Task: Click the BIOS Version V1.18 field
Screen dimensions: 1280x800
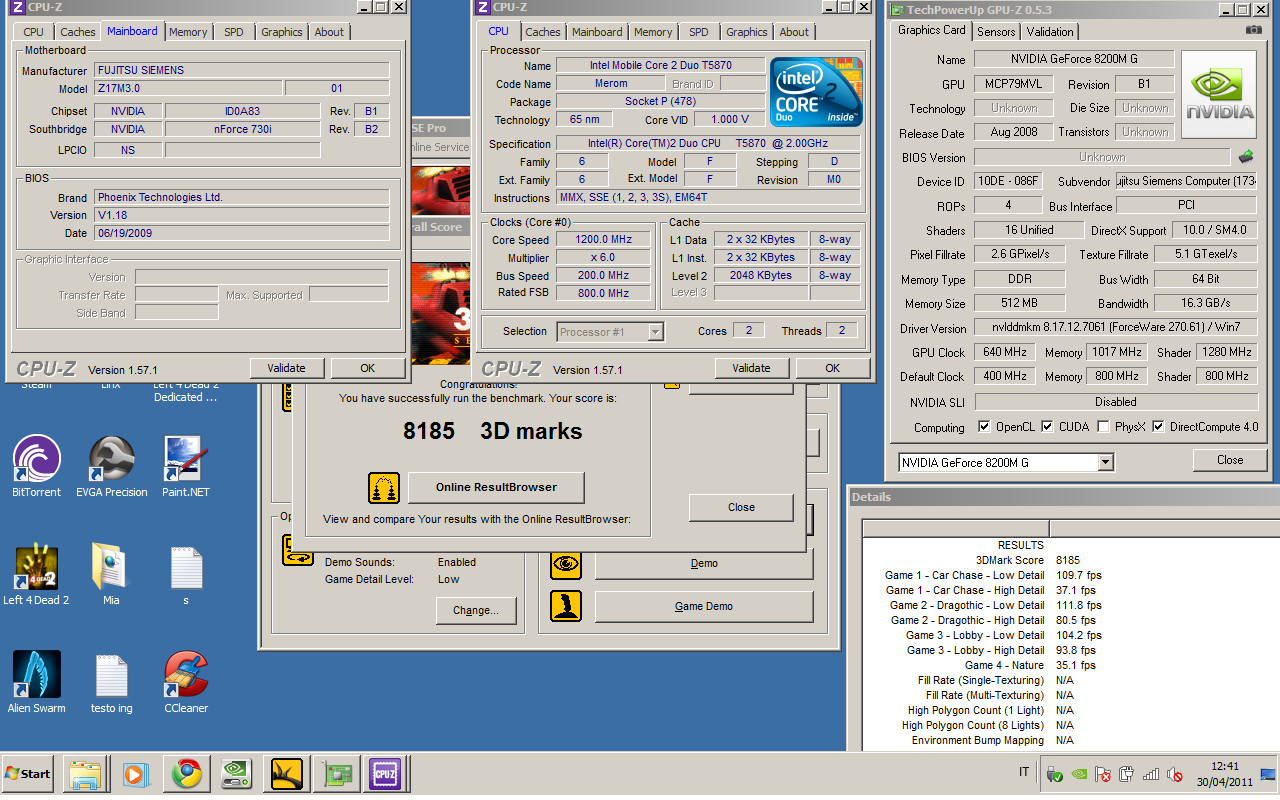Action: point(242,215)
